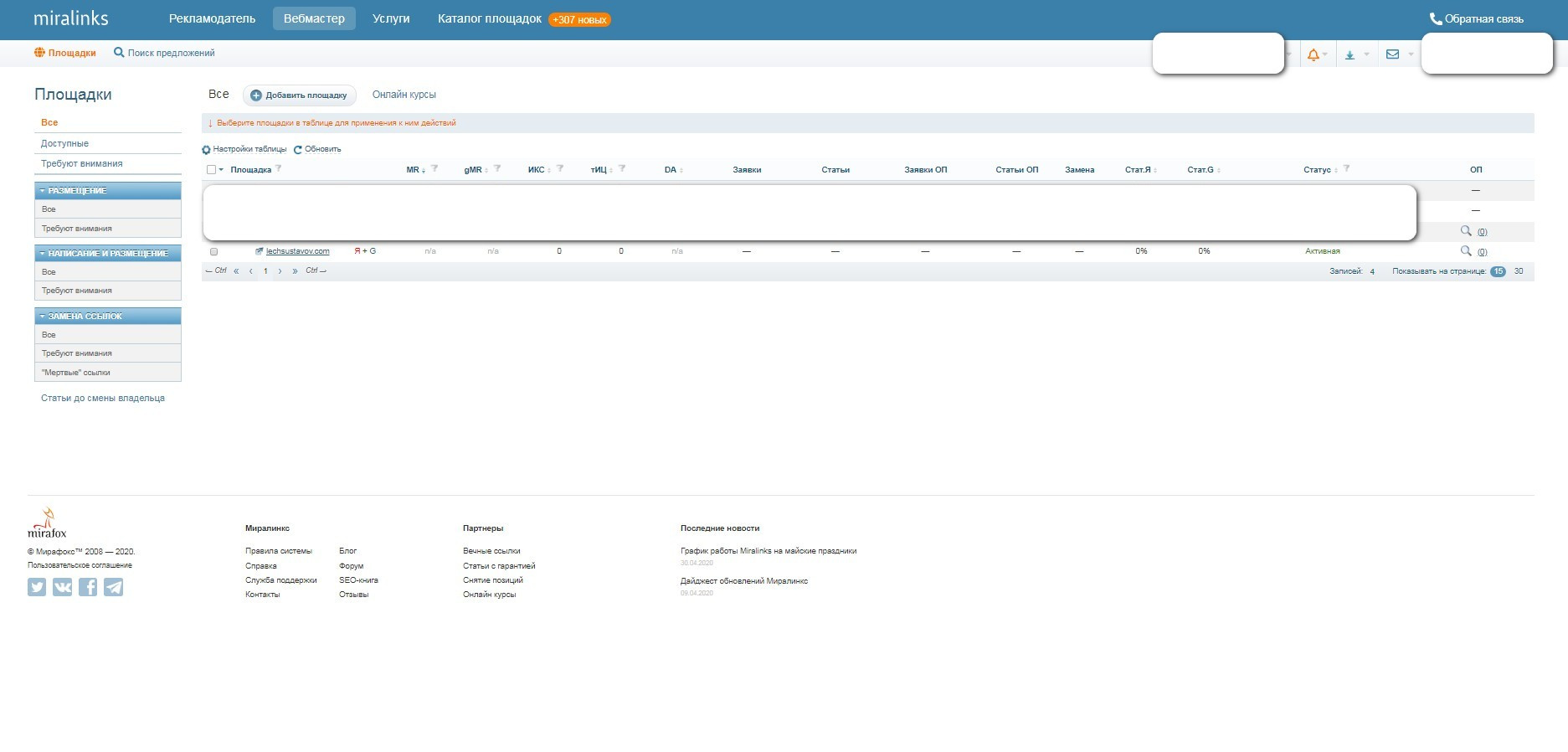
Task: Open the Пользовательское соглашение link
Action: click(x=80, y=565)
